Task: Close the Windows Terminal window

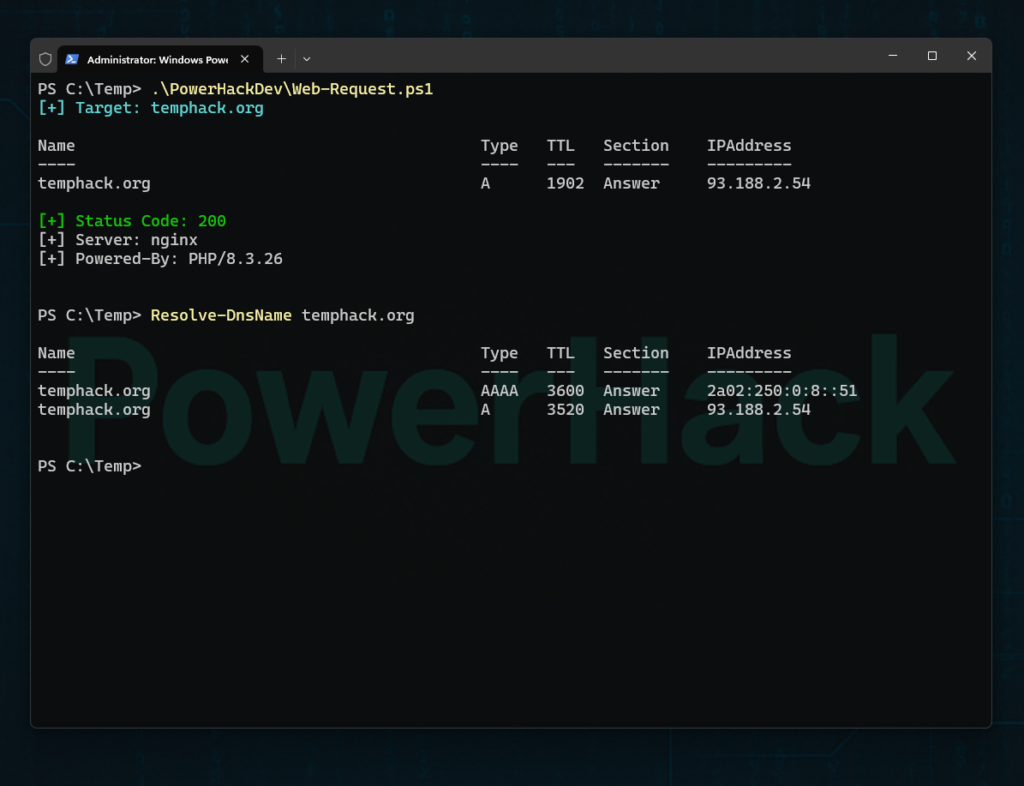Action: [971, 56]
